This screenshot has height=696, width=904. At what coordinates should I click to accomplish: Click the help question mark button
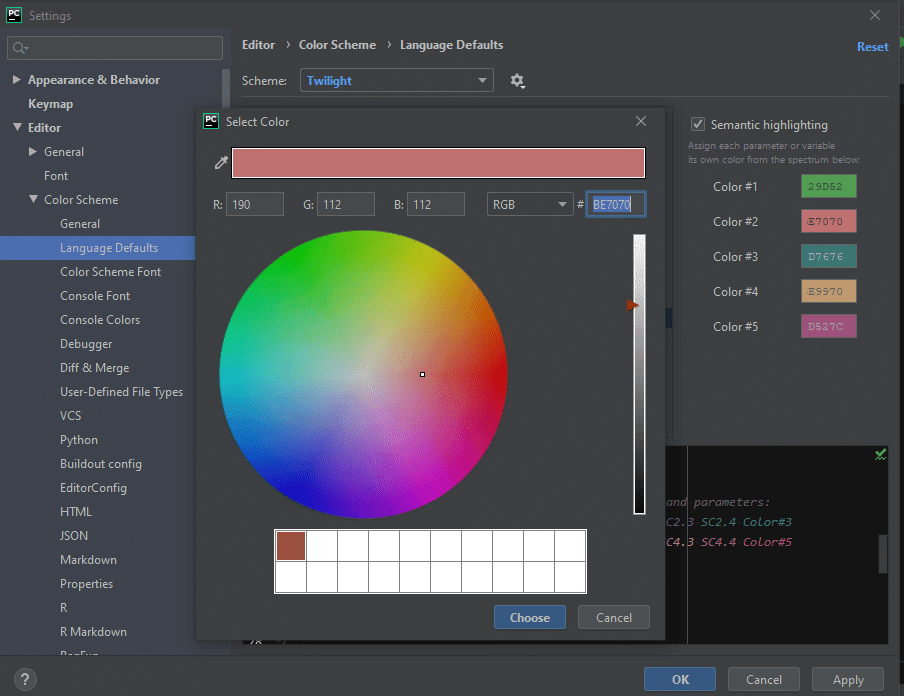click(25, 679)
